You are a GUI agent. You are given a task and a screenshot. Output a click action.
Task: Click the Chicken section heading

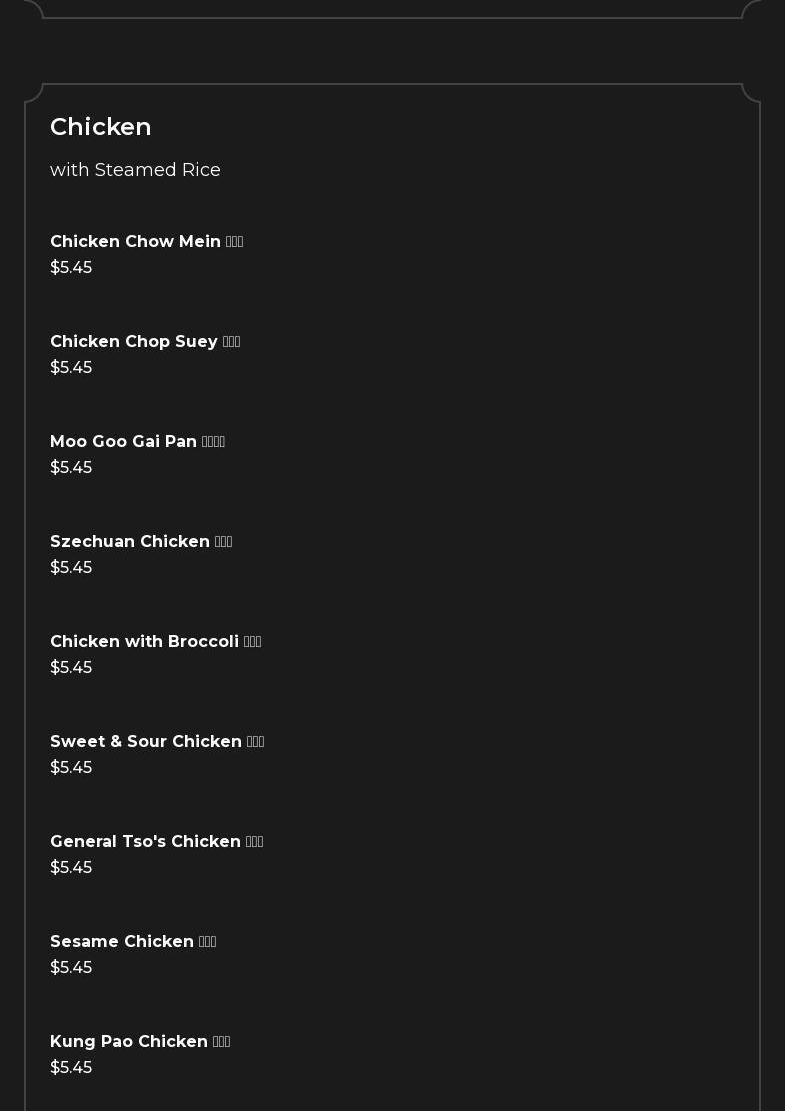101,127
